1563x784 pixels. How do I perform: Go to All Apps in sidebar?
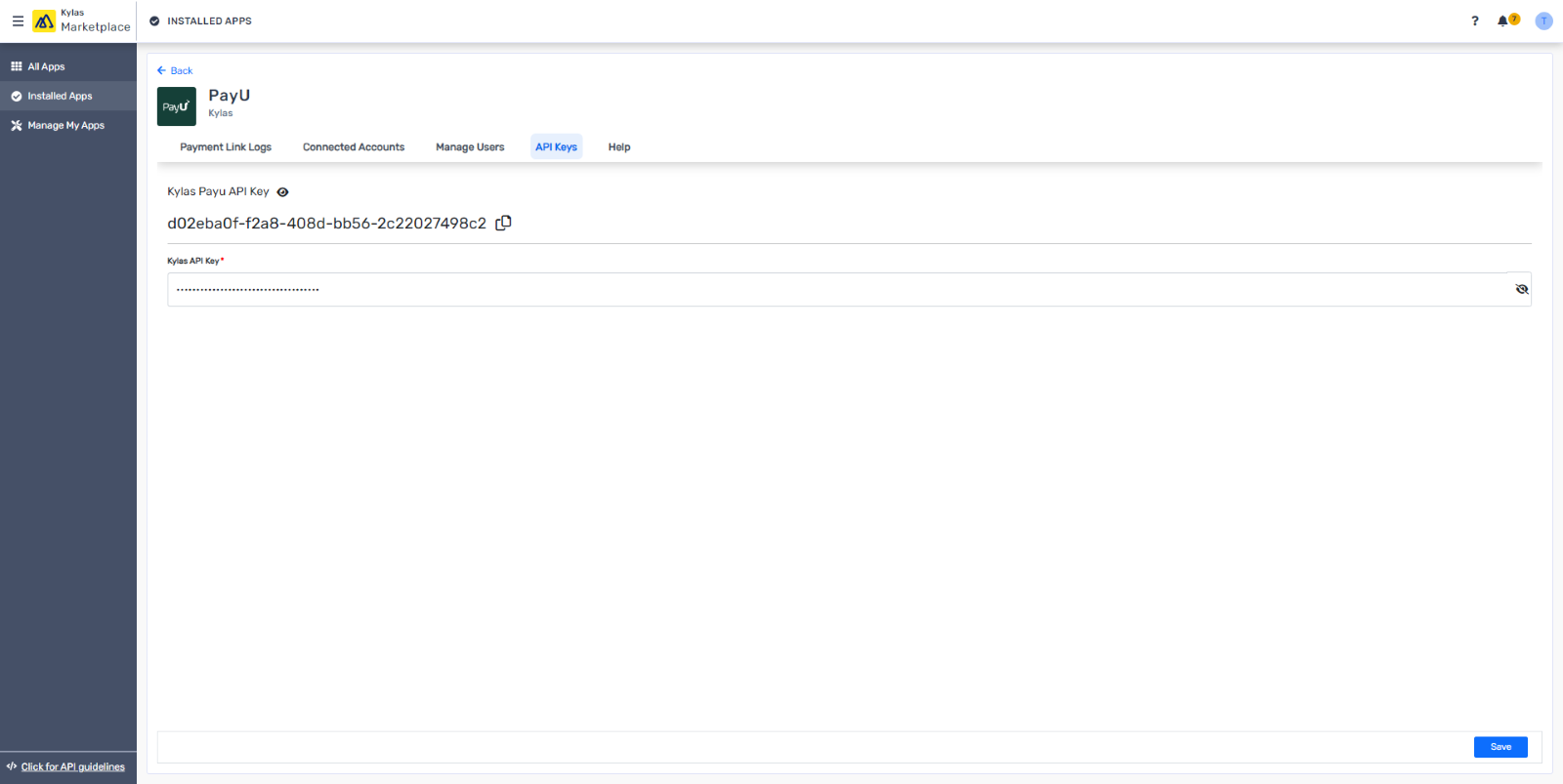point(46,66)
